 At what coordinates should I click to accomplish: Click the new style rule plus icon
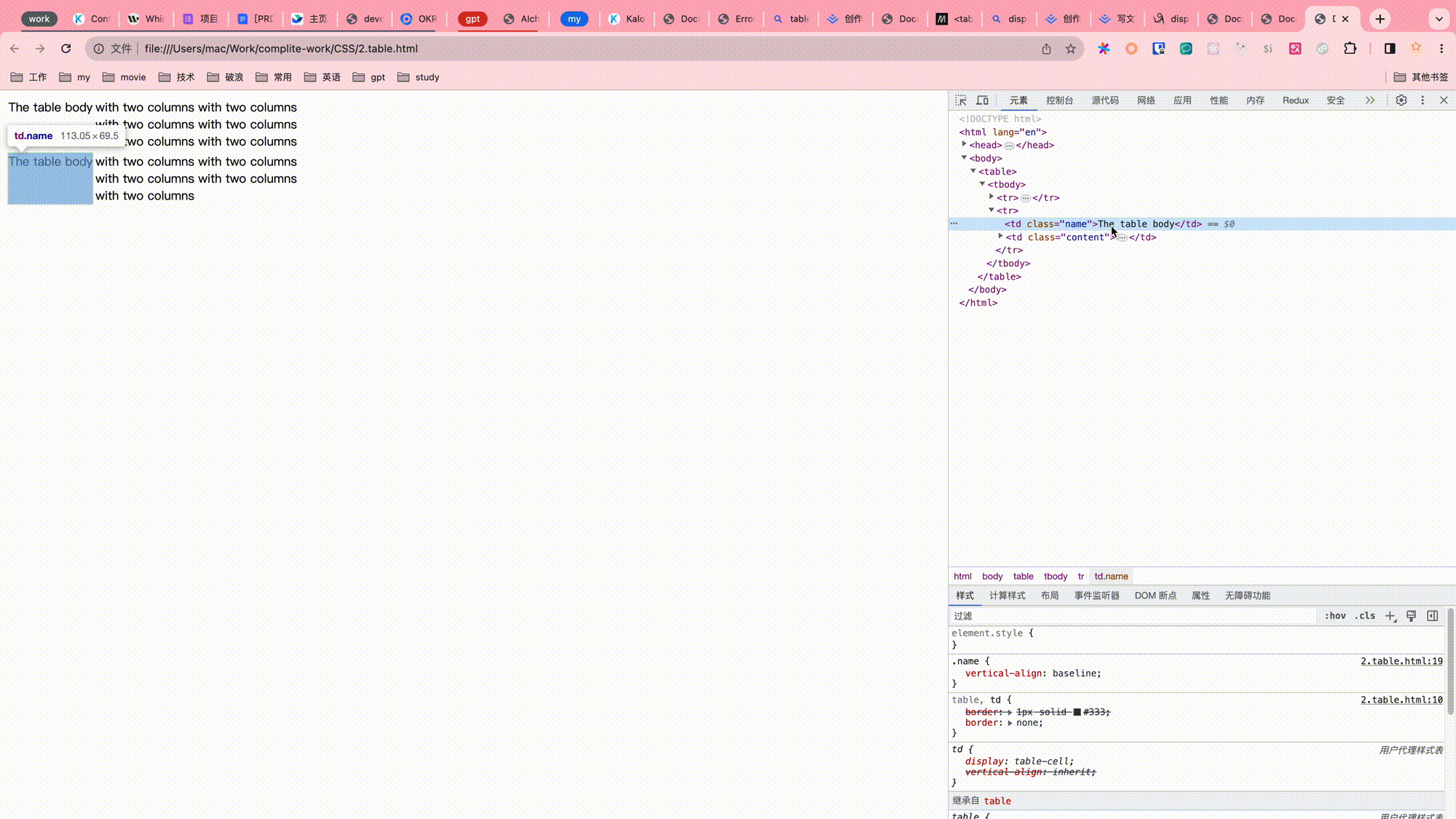click(1391, 615)
